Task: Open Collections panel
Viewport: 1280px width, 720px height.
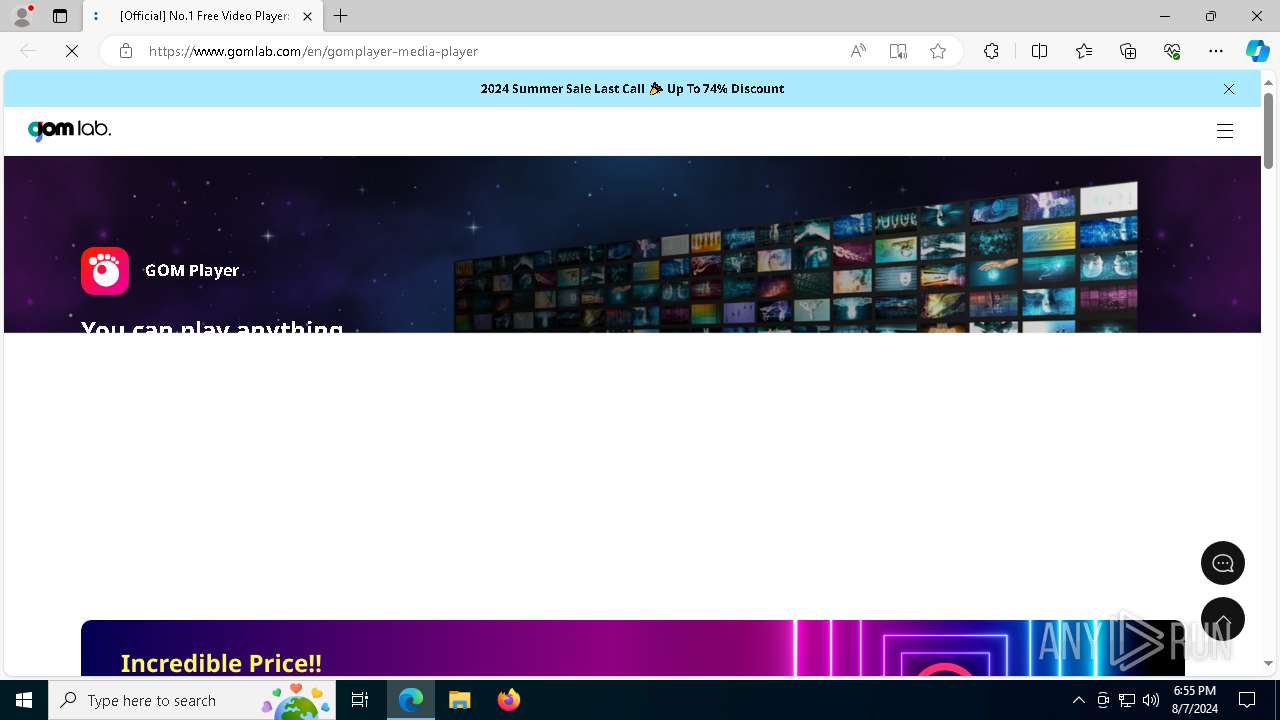Action: pos(1128,51)
